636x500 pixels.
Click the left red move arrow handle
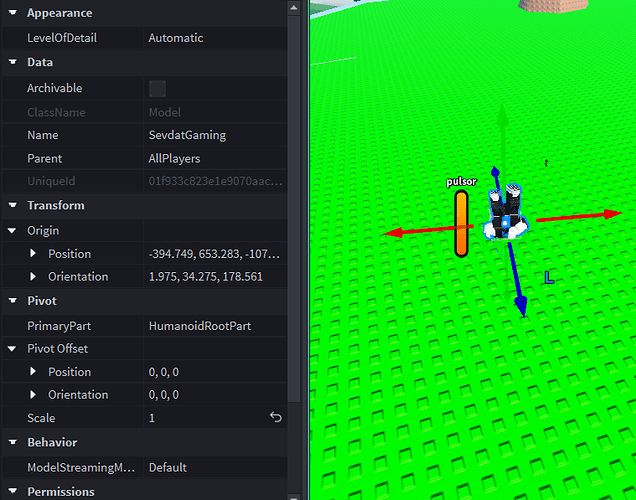pos(393,233)
